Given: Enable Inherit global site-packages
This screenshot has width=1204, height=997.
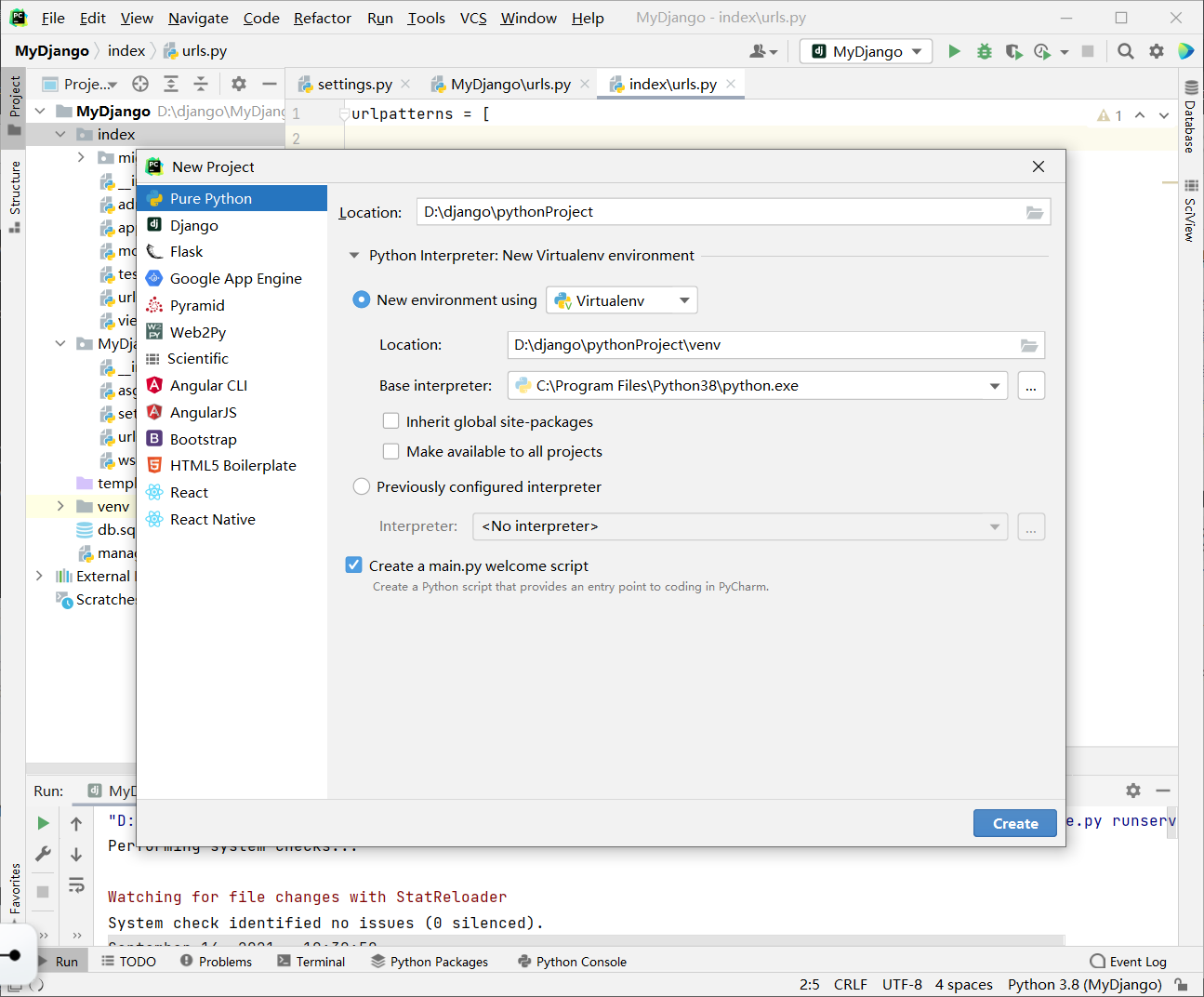Looking at the screenshot, I should click(391, 421).
